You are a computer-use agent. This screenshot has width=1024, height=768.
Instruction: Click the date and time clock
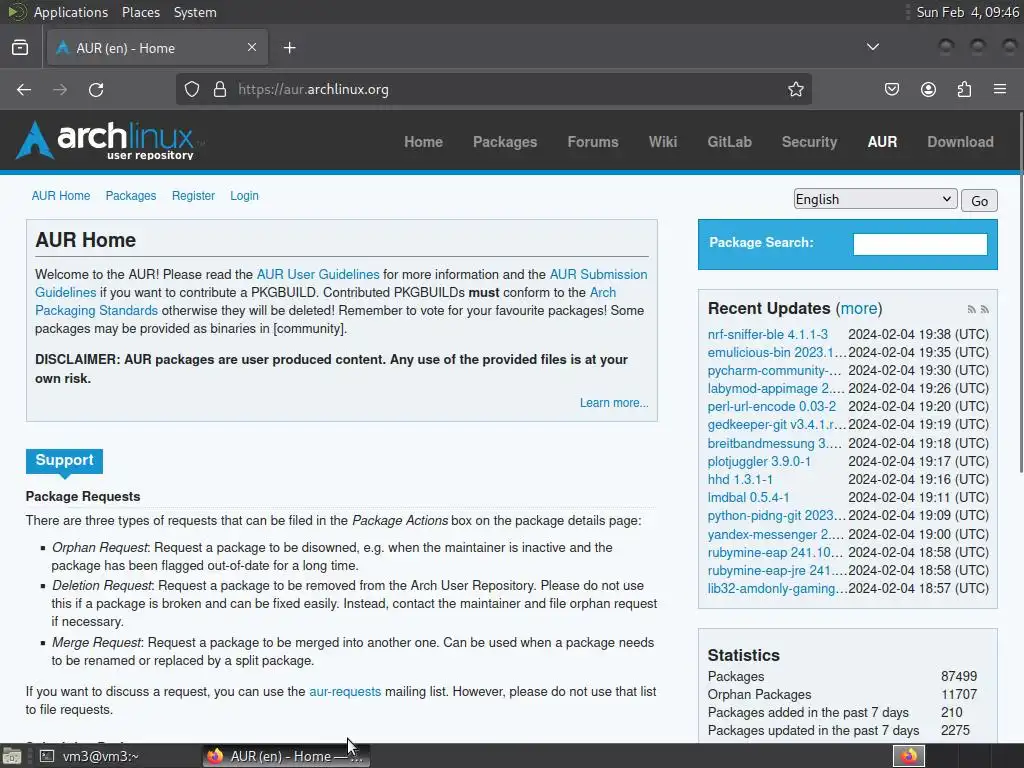[967, 12]
